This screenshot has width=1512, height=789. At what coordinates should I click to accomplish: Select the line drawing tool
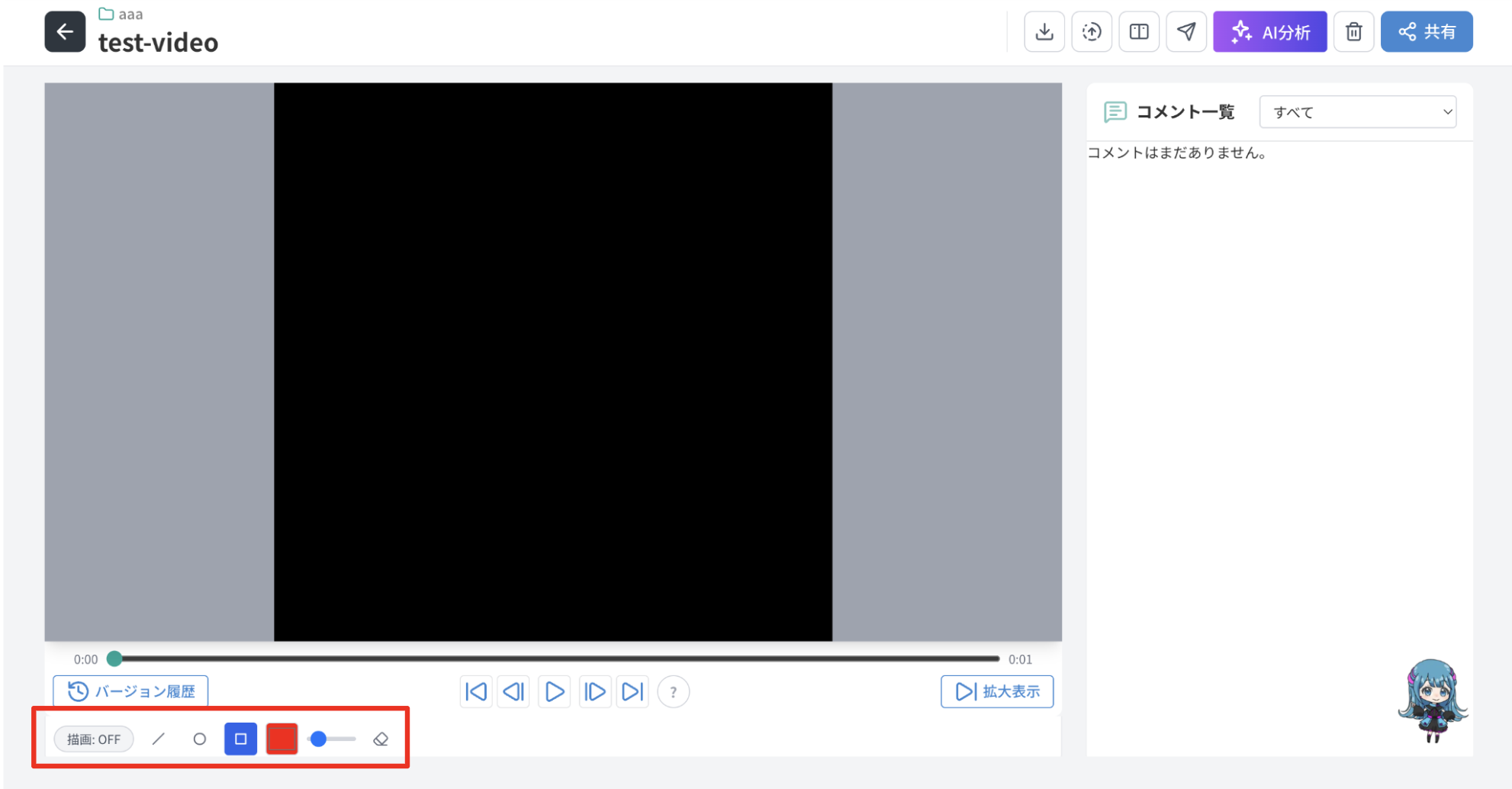pos(159,739)
